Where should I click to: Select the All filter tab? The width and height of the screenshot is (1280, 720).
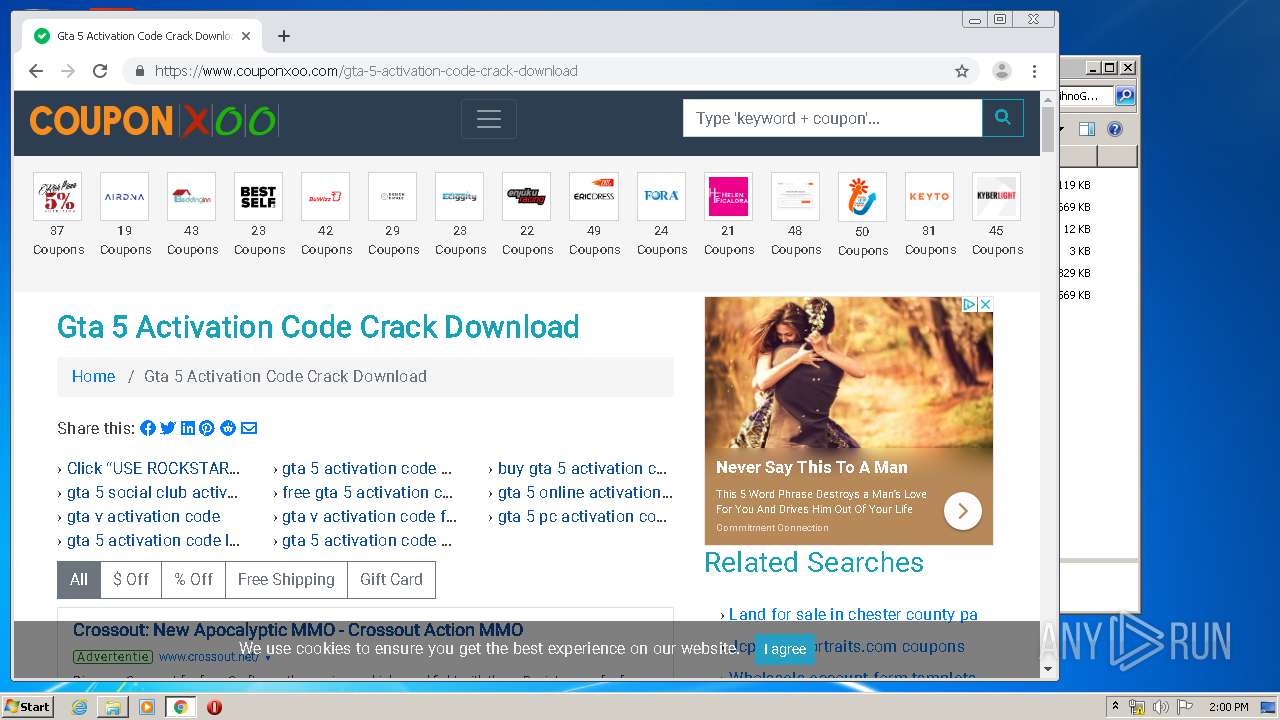(x=79, y=579)
